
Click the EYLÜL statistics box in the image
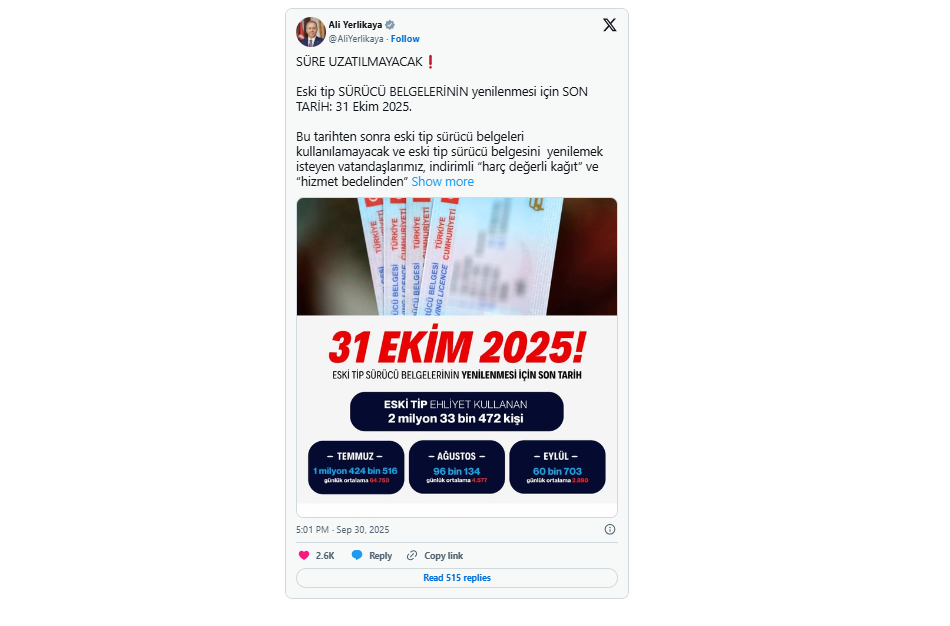pos(557,467)
